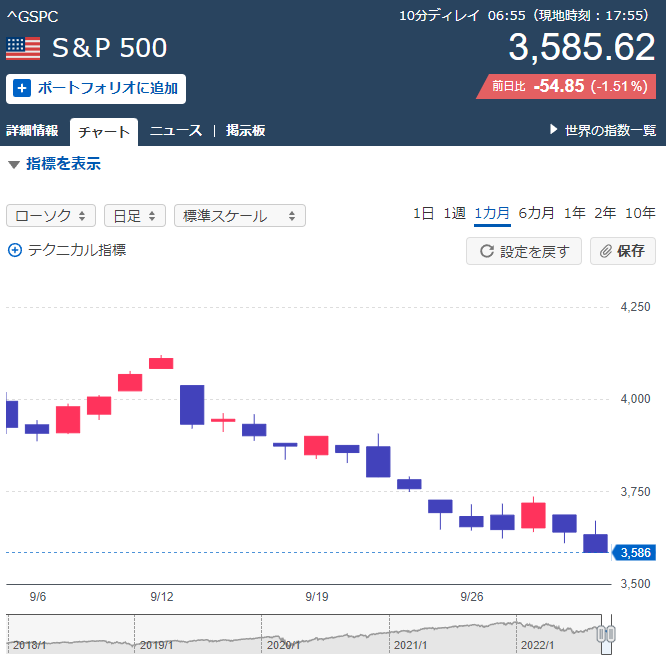The width and height of the screenshot is (666, 660).
Task: Open the 掲示板 tab
Action: click(x=246, y=130)
